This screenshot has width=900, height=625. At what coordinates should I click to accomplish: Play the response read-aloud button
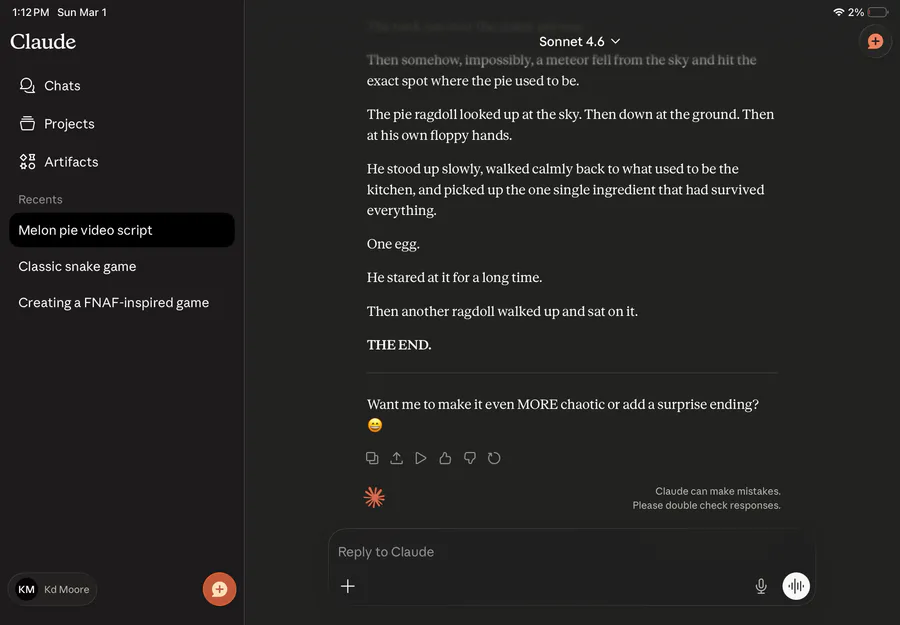point(421,458)
